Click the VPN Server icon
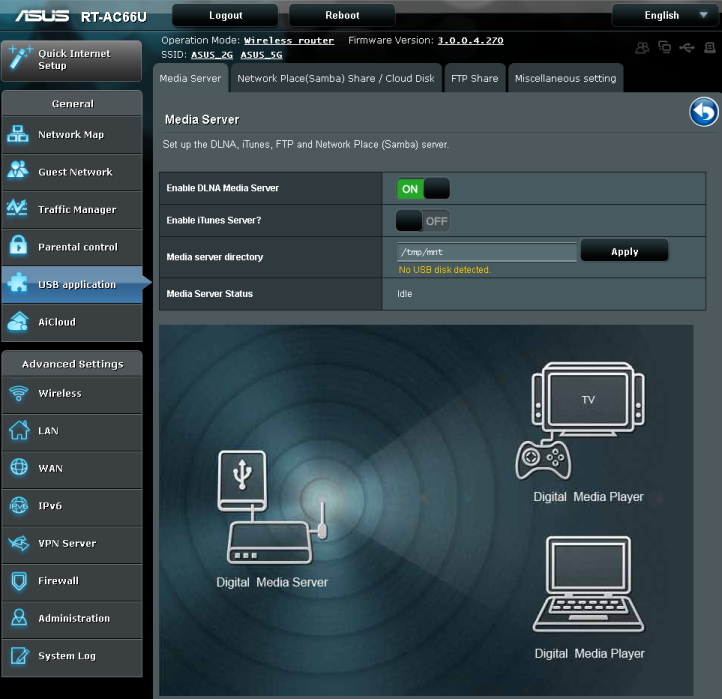The image size is (722, 699). coord(19,543)
